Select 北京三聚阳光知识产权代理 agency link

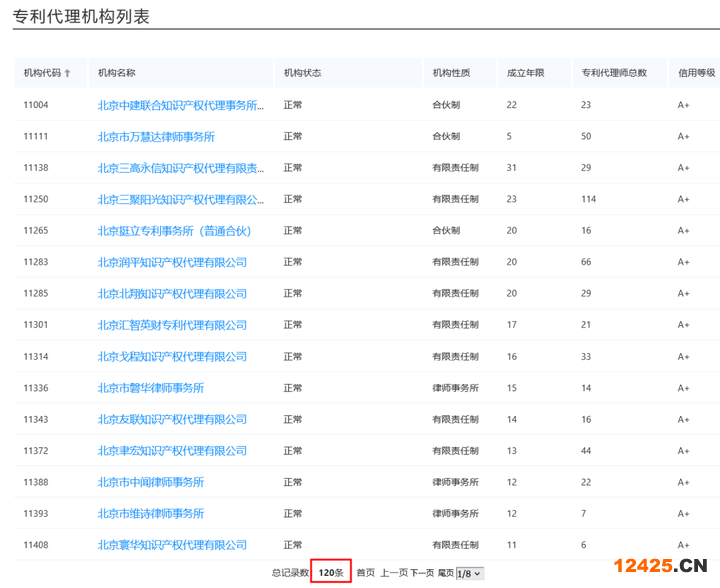tap(181, 200)
